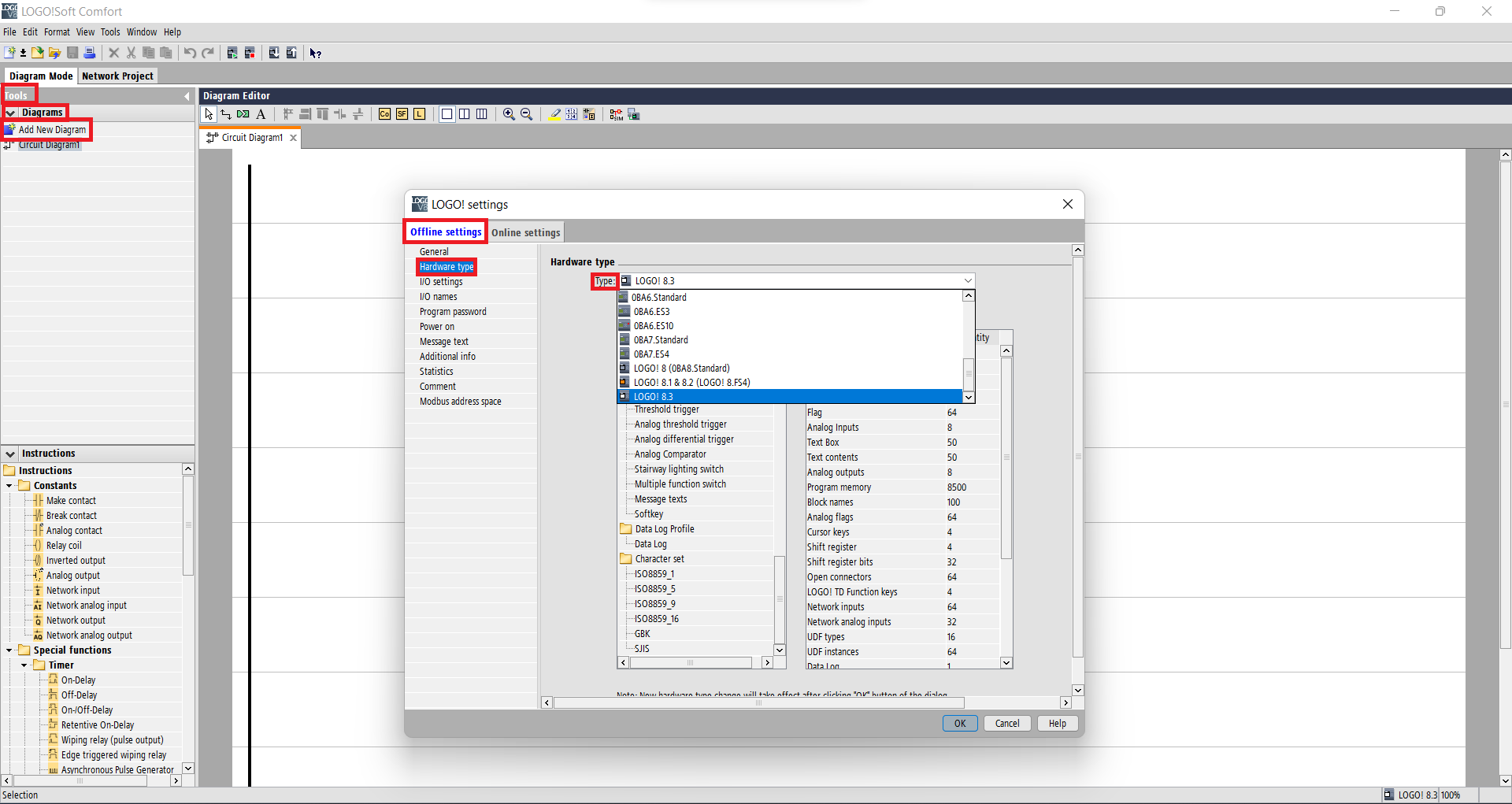Zoom out of the circuit diagram
The height and width of the screenshot is (804, 1512).
[526, 114]
